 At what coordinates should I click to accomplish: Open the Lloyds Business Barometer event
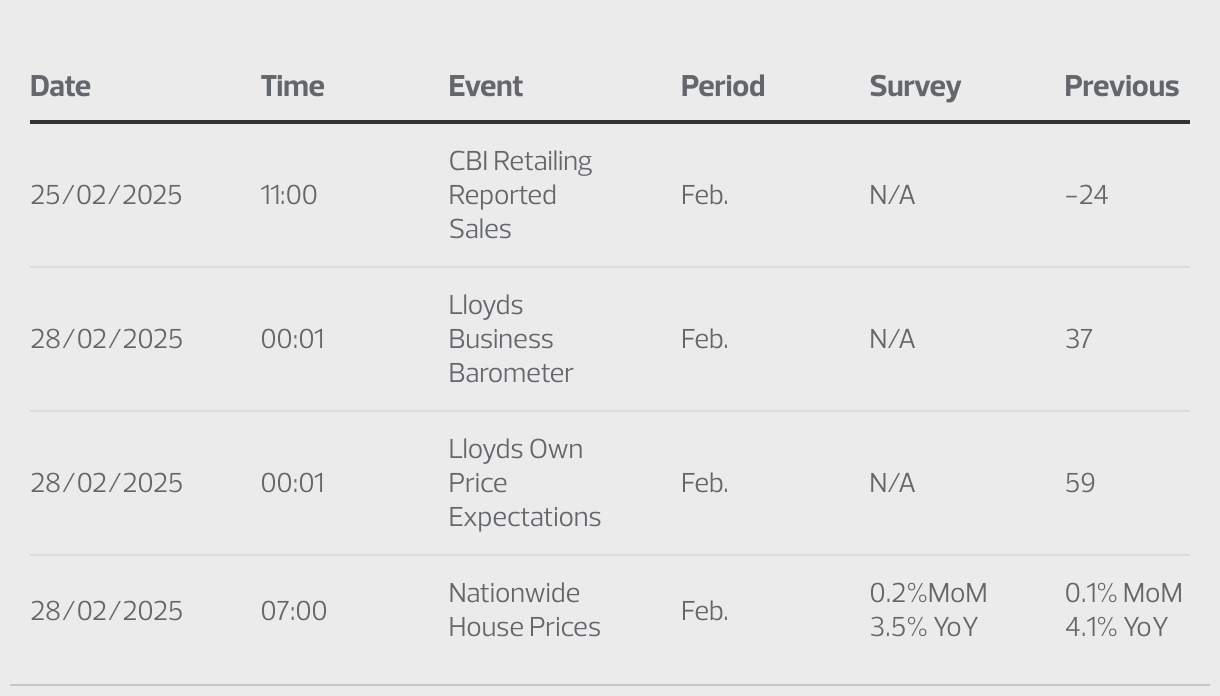(x=510, y=339)
